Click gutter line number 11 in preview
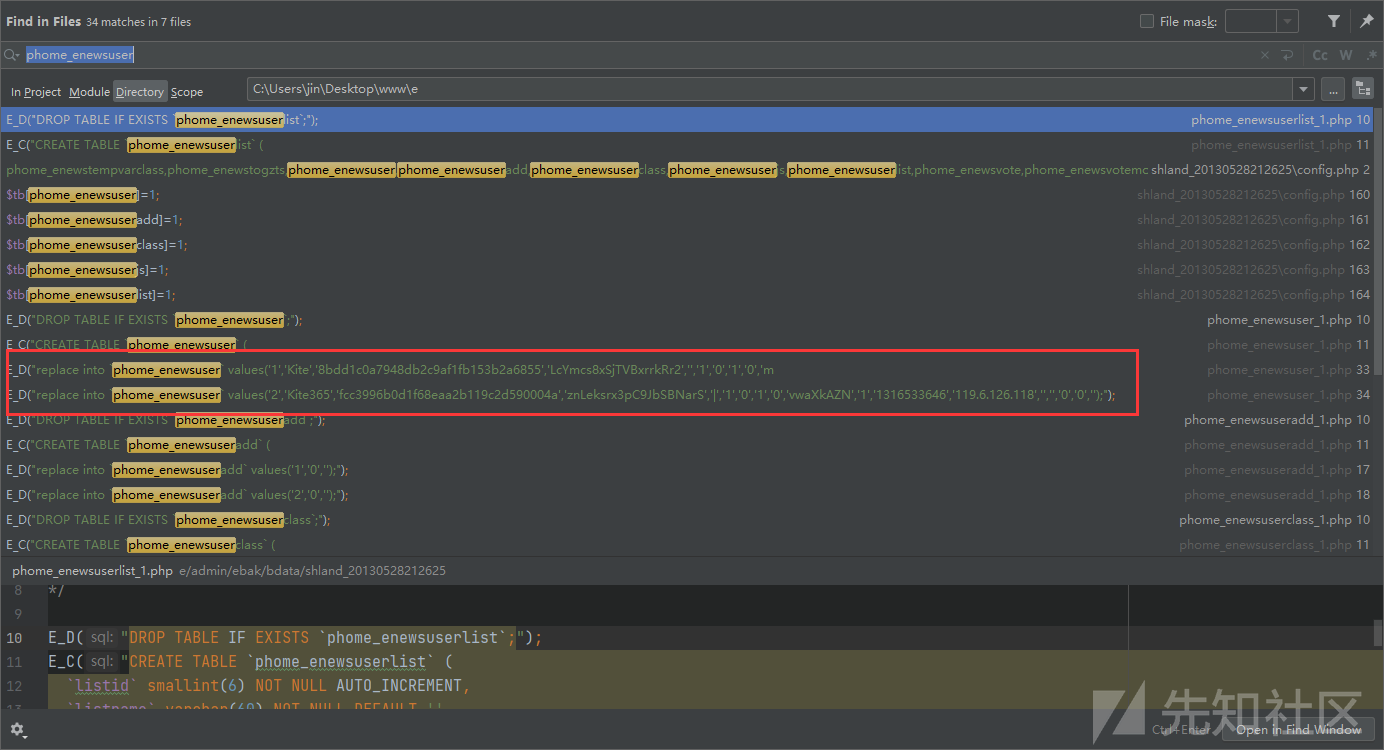 coord(14,662)
